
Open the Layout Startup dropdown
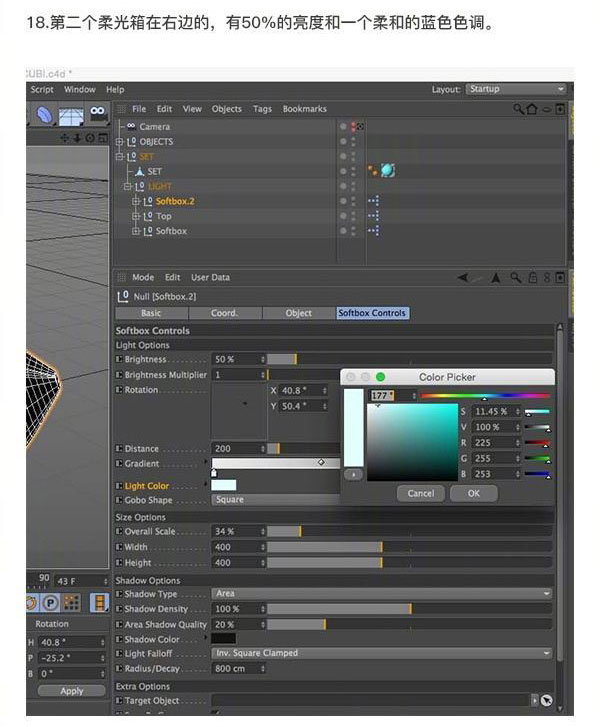[x=516, y=89]
